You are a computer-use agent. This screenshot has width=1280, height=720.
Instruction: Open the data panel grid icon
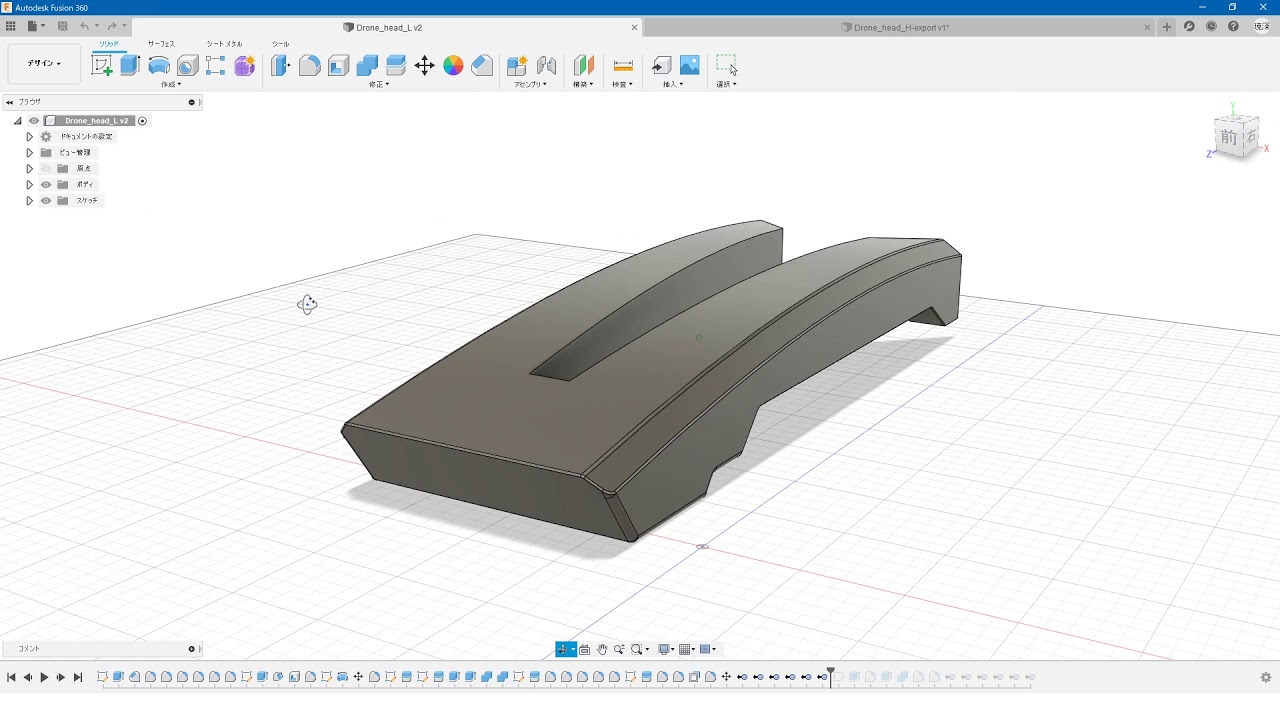coord(11,27)
